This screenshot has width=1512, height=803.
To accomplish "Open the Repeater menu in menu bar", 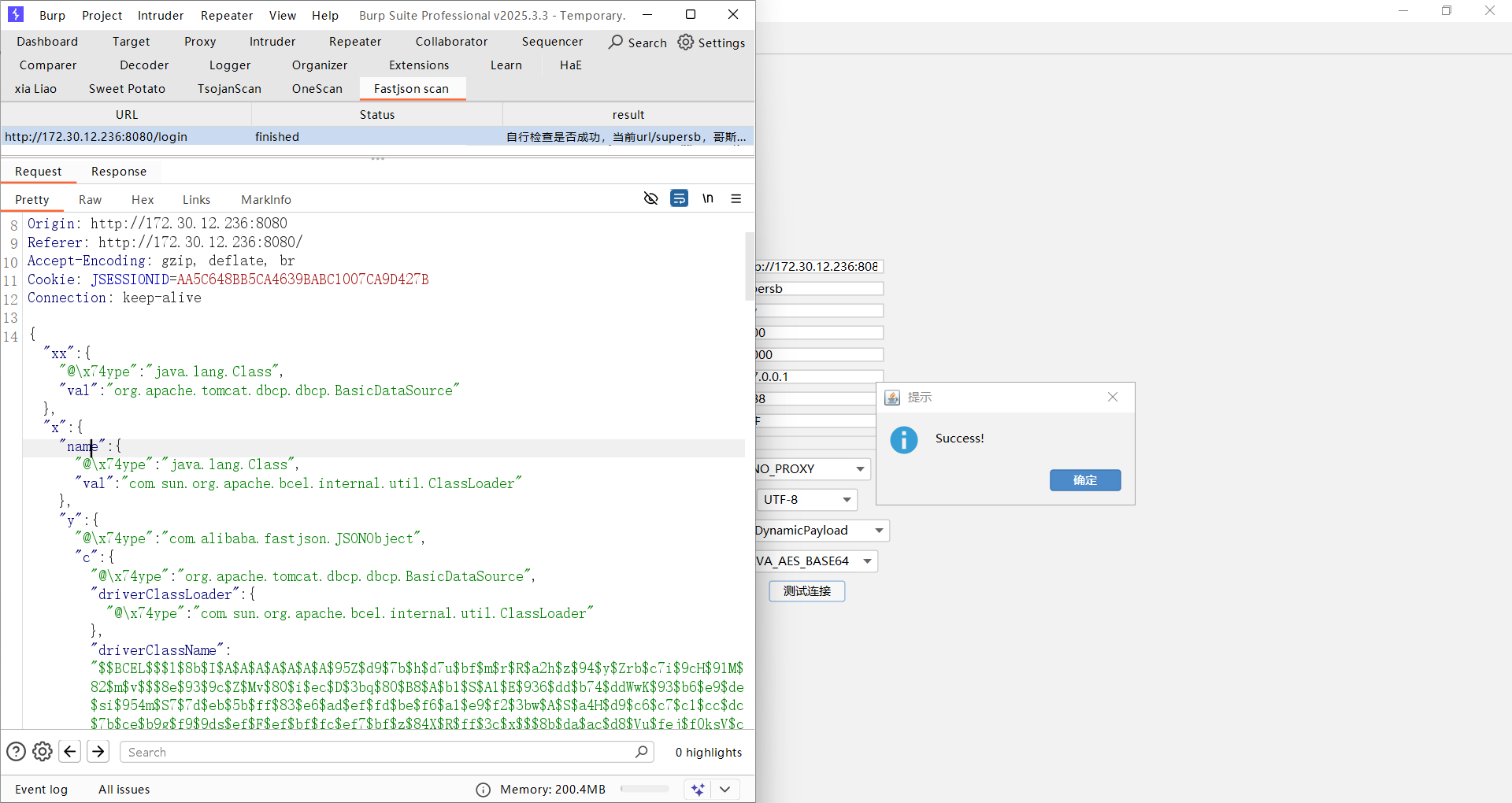I will tap(227, 15).
